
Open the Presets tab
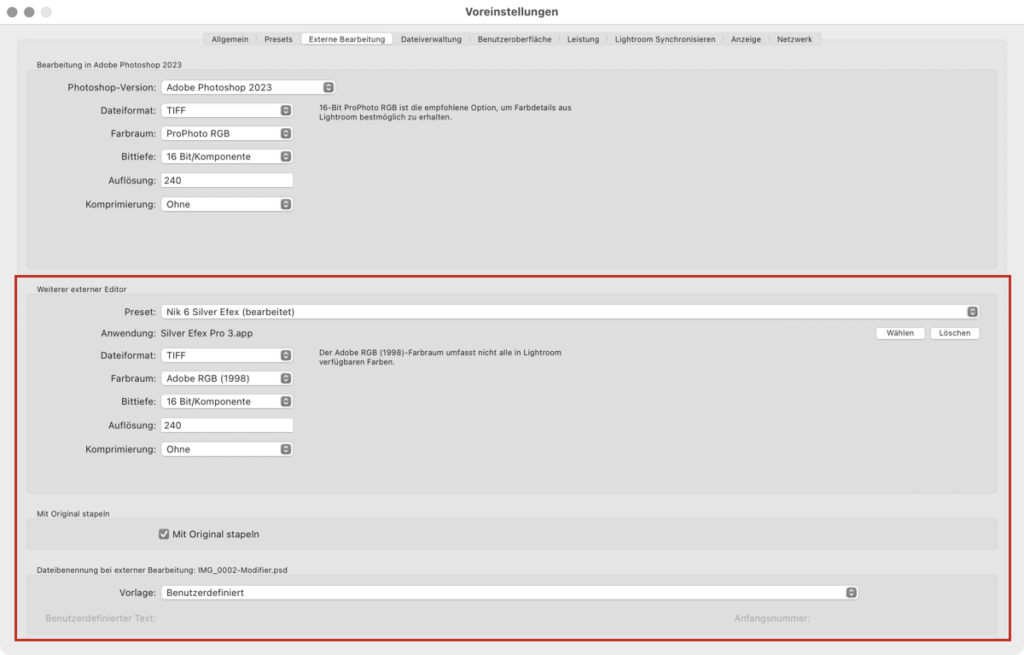tap(278, 39)
